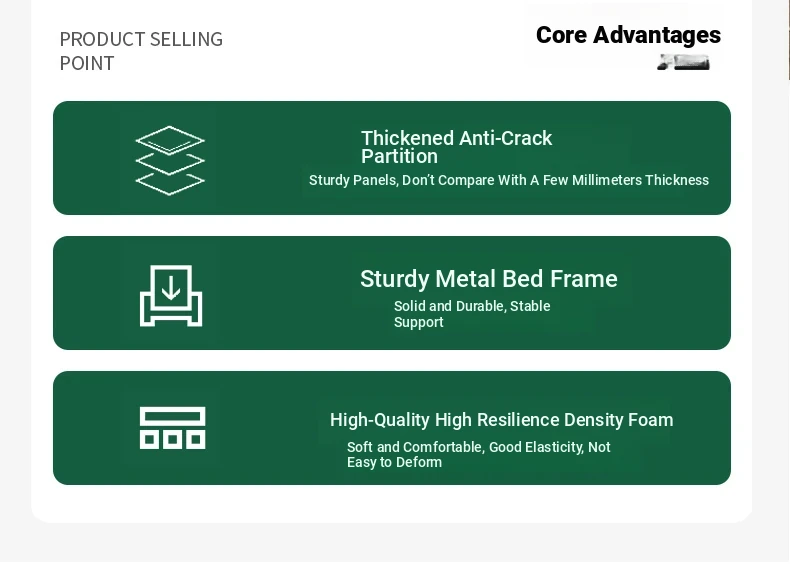Click the bottom diamond of the layers icon
The image size is (790, 587).
[x=170, y=183]
